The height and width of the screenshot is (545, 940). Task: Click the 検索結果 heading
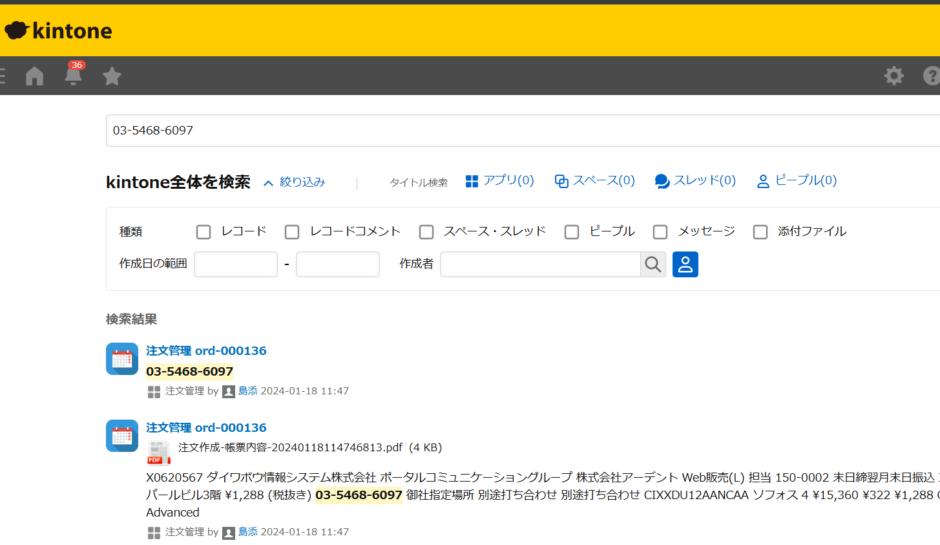[x=131, y=319]
